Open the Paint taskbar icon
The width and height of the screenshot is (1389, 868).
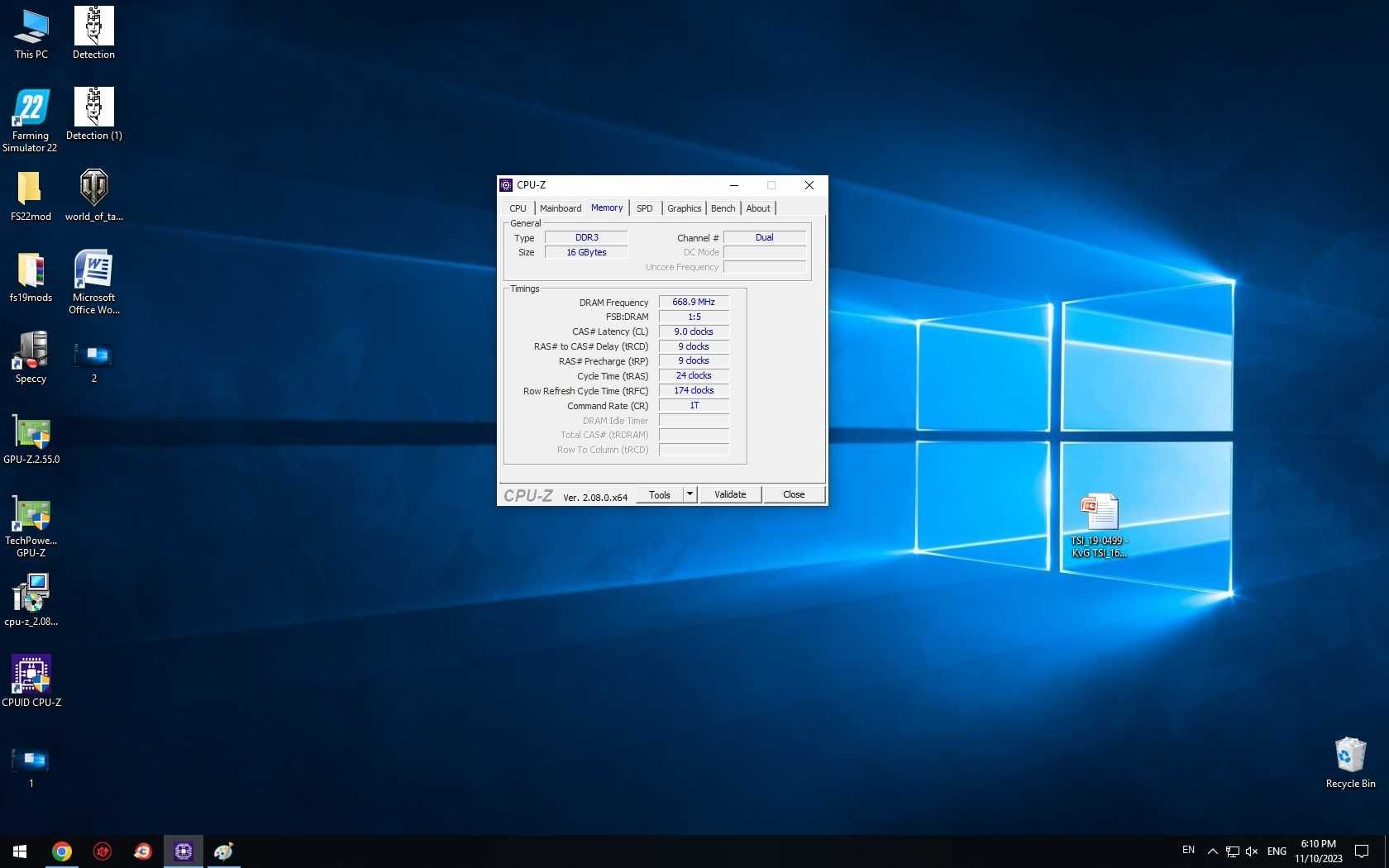[x=224, y=851]
